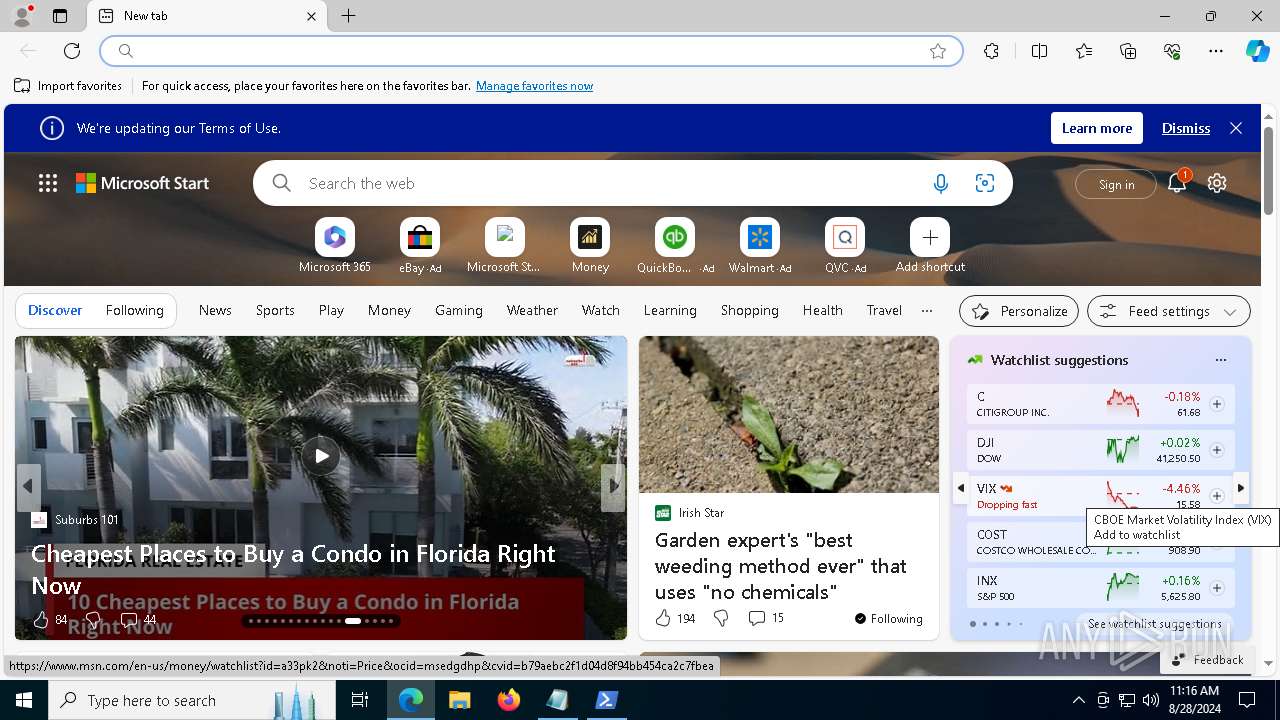Add S&P 500 INX to watchlist
The image size is (1280, 720).
[1217, 588]
